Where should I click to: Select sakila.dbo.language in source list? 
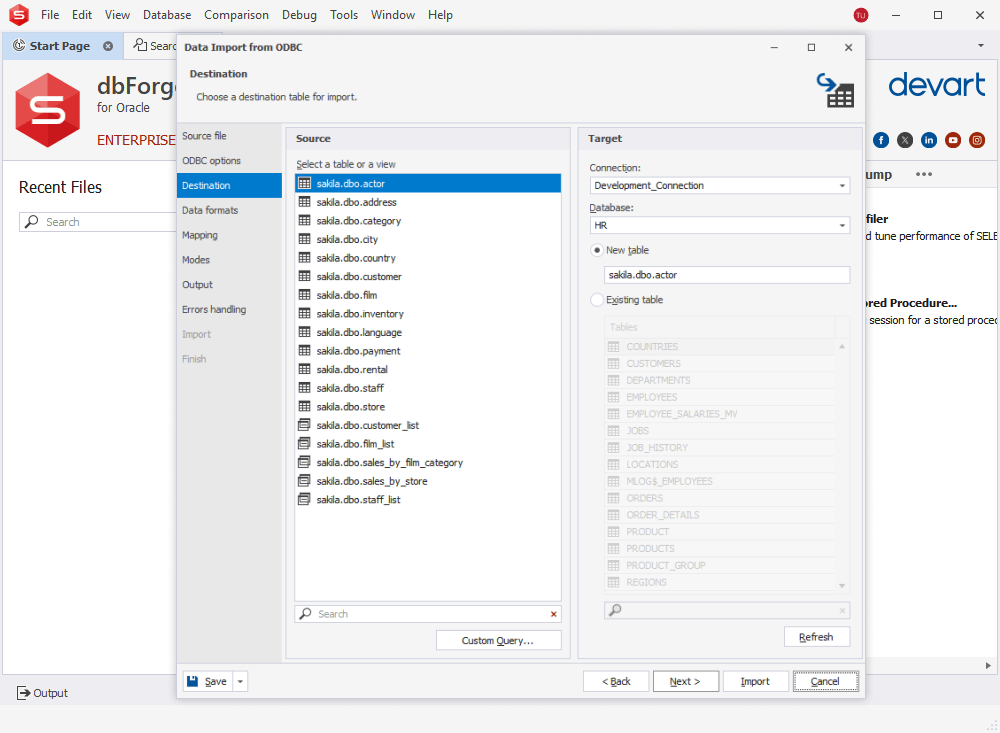(x=427, y=332)
